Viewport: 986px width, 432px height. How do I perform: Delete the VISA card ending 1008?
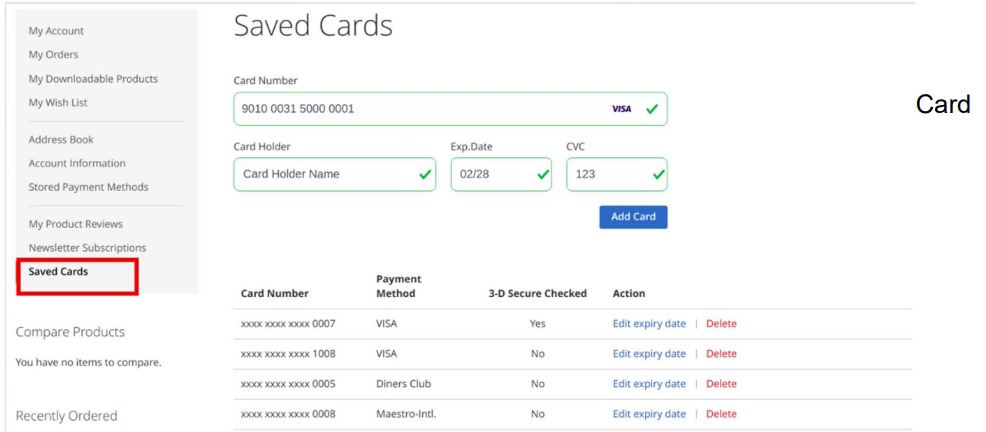(x=721, y=354)
